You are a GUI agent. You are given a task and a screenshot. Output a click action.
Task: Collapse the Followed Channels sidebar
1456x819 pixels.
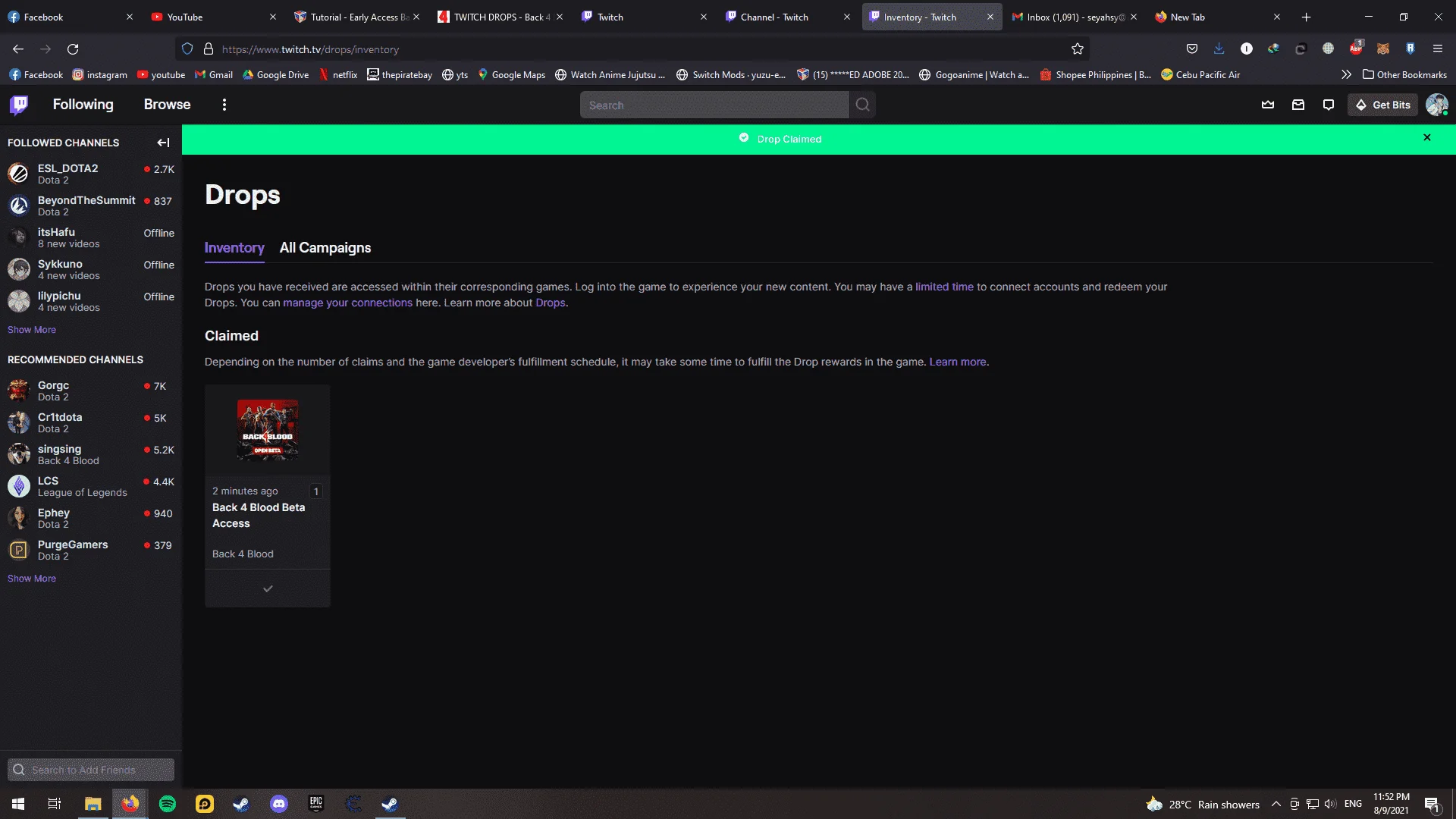point(163,143)
